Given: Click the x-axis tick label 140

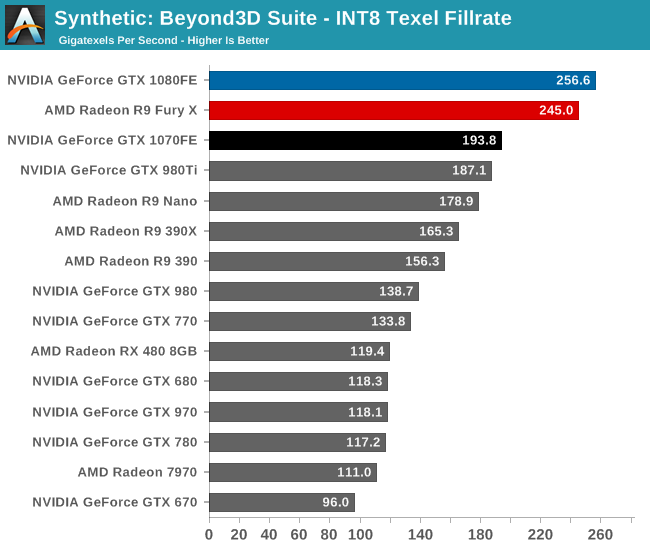Looking at the screenshot, I should pyautogui.click(x=420, y=535).
